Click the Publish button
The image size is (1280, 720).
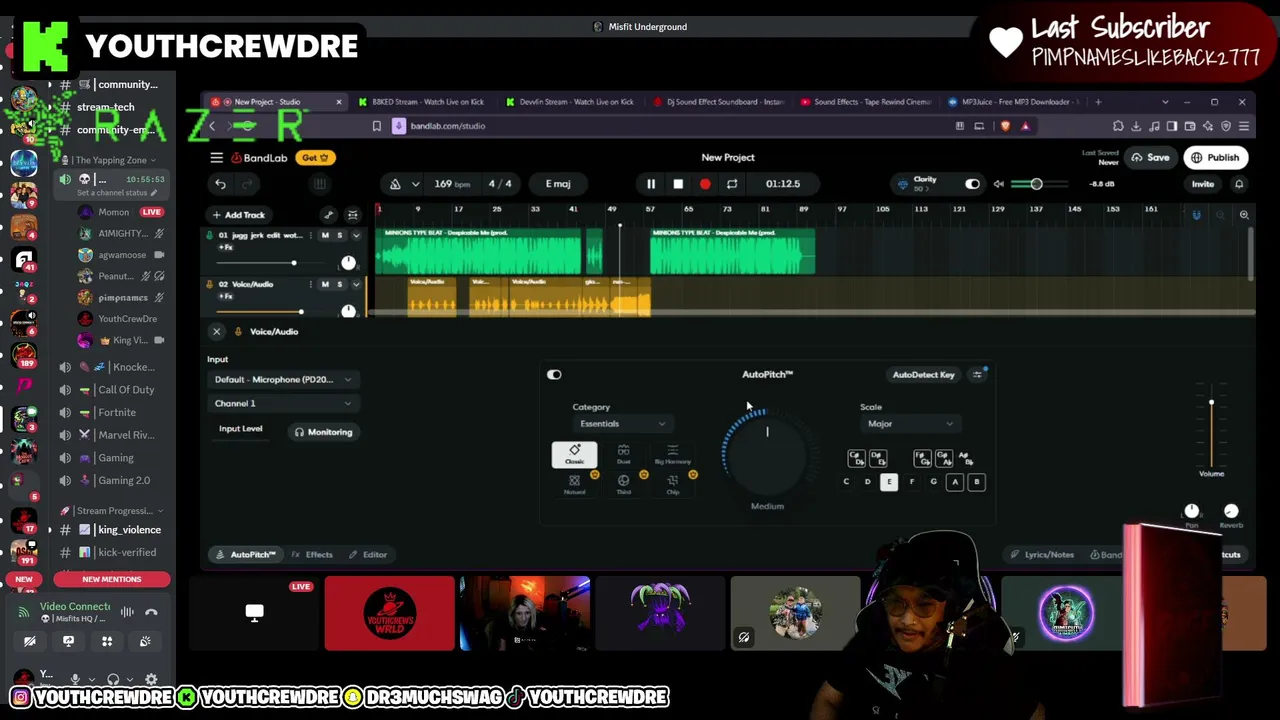pyautogui.click(x=1215, y=158)
